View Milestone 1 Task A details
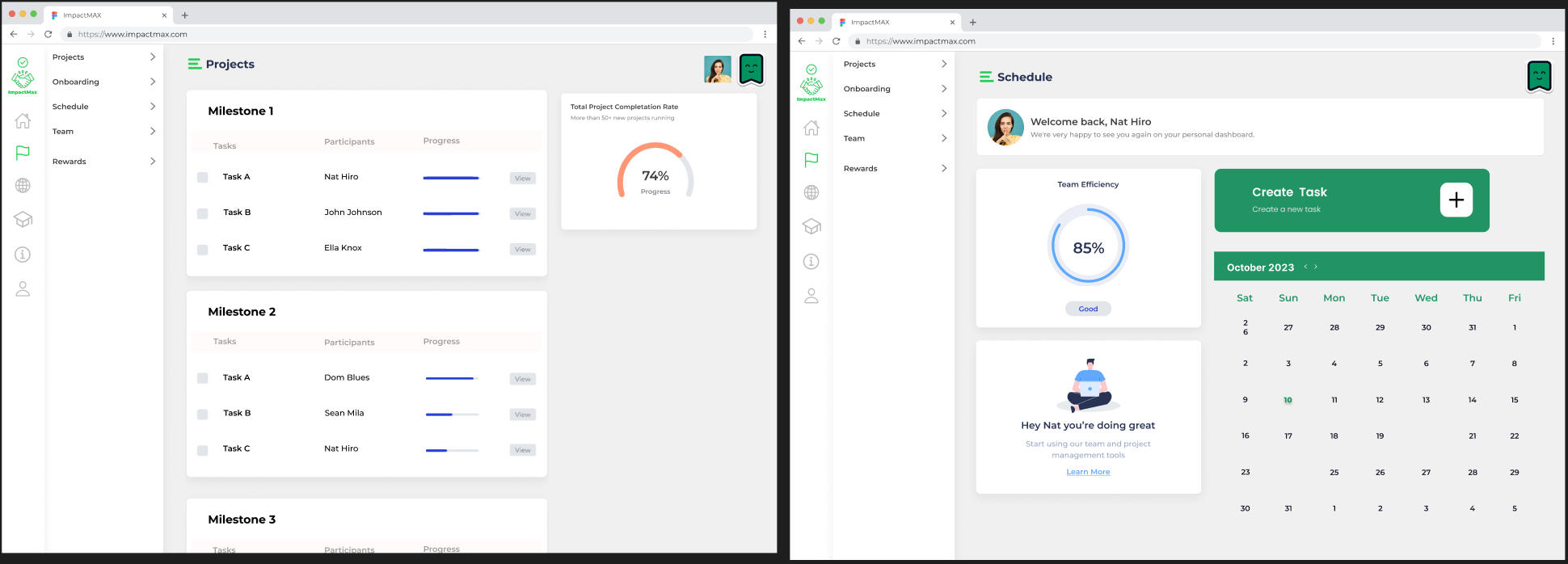1568x564 pixels. [523, 179]
